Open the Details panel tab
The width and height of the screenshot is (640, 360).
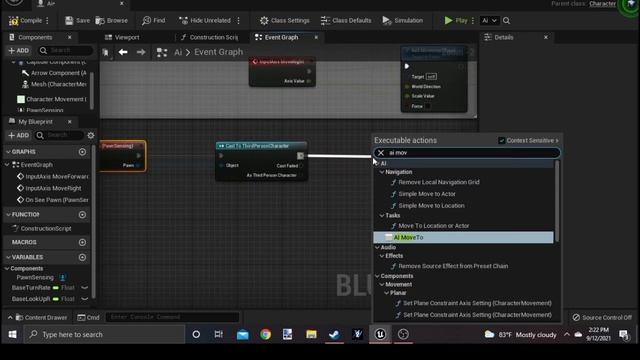tap(499, 37)
